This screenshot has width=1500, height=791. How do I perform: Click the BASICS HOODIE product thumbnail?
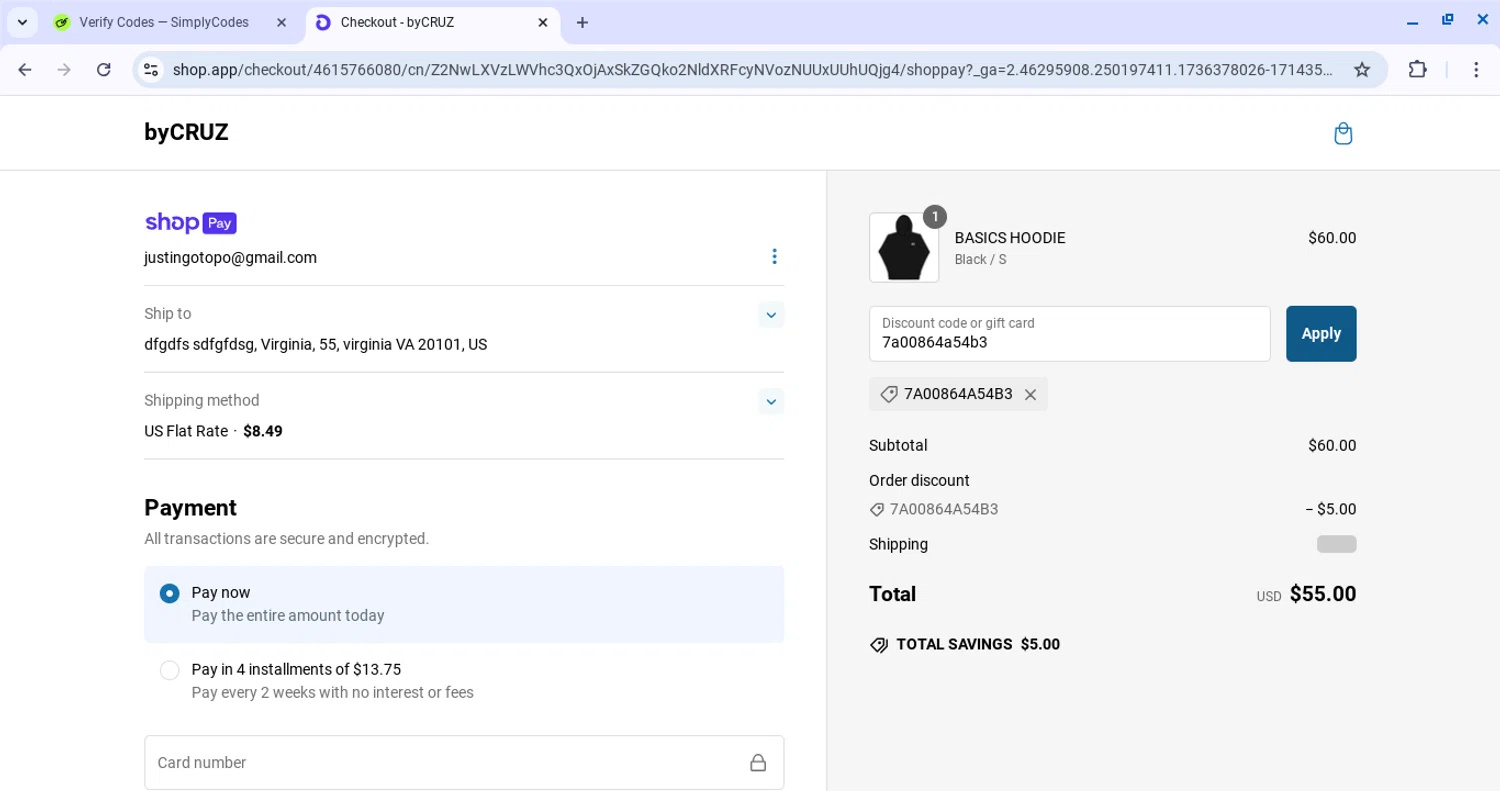tap(904, 248)
